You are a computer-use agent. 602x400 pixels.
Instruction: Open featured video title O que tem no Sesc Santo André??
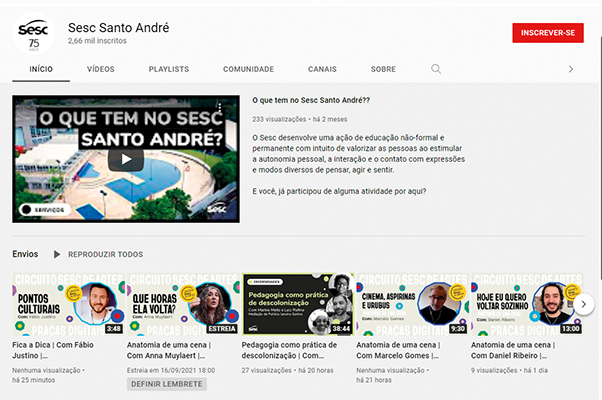tap(311, 100)
